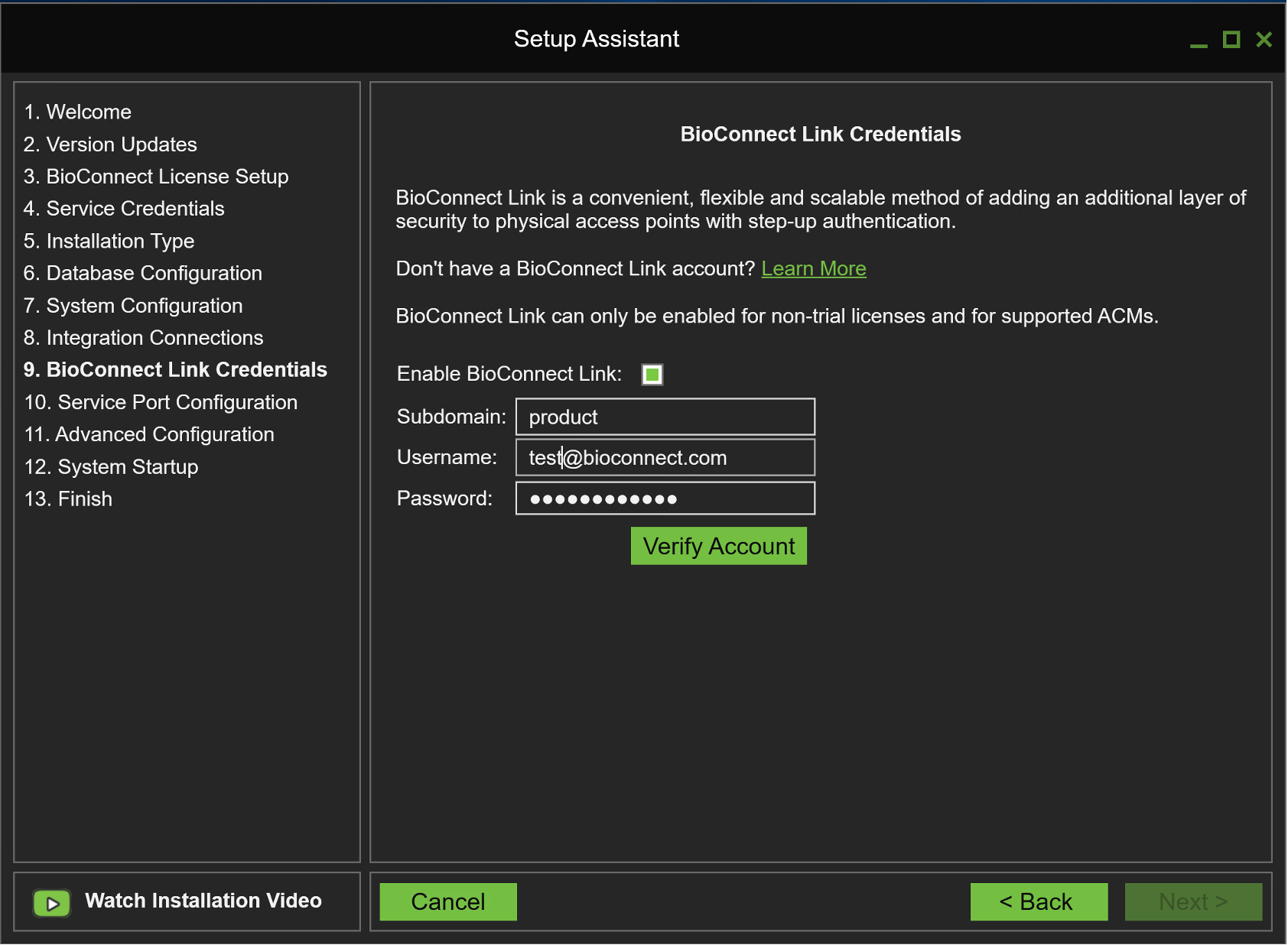
Task: Open the Learn More link
Action: [x=814, y=268]
